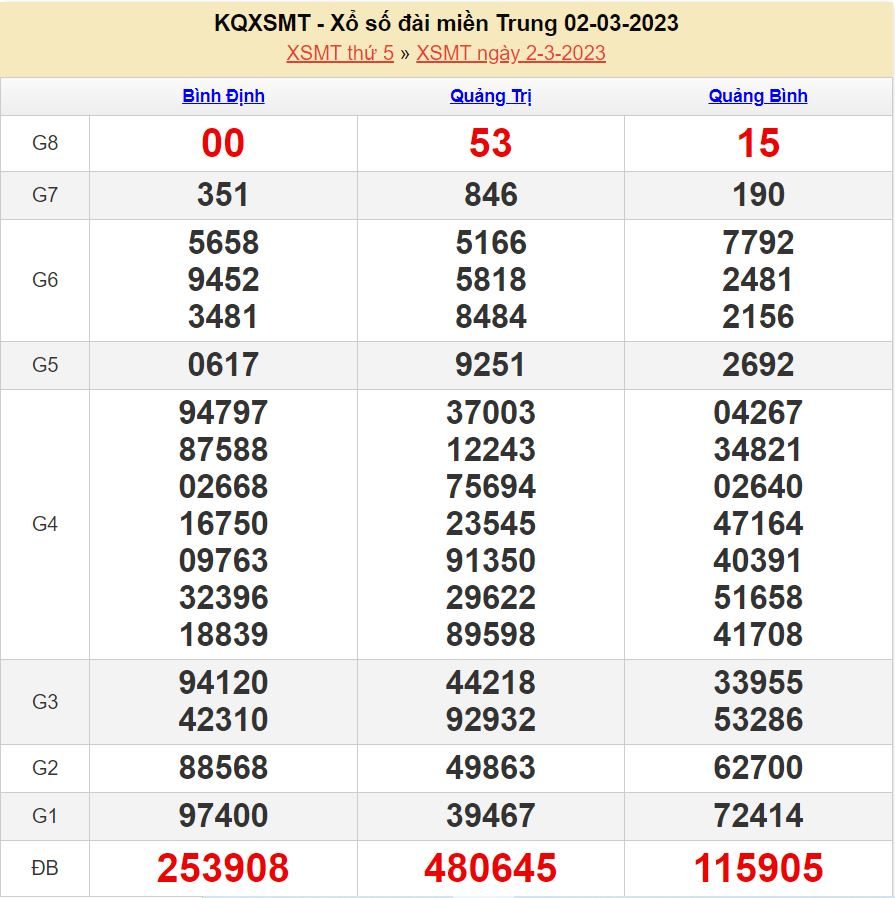Click G3 number 94120
Viewport: 895px width, 898px height.
point(223,683)
